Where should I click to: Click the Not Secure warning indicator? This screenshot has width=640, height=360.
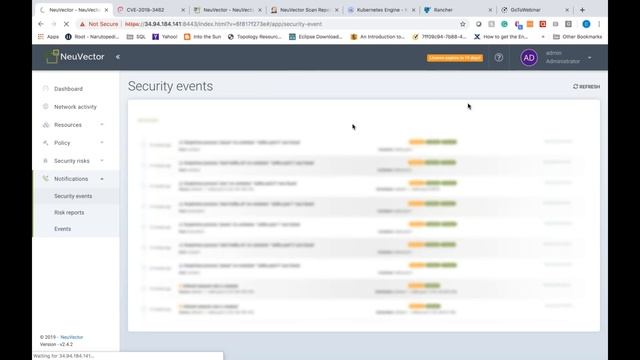click(99, 24)
